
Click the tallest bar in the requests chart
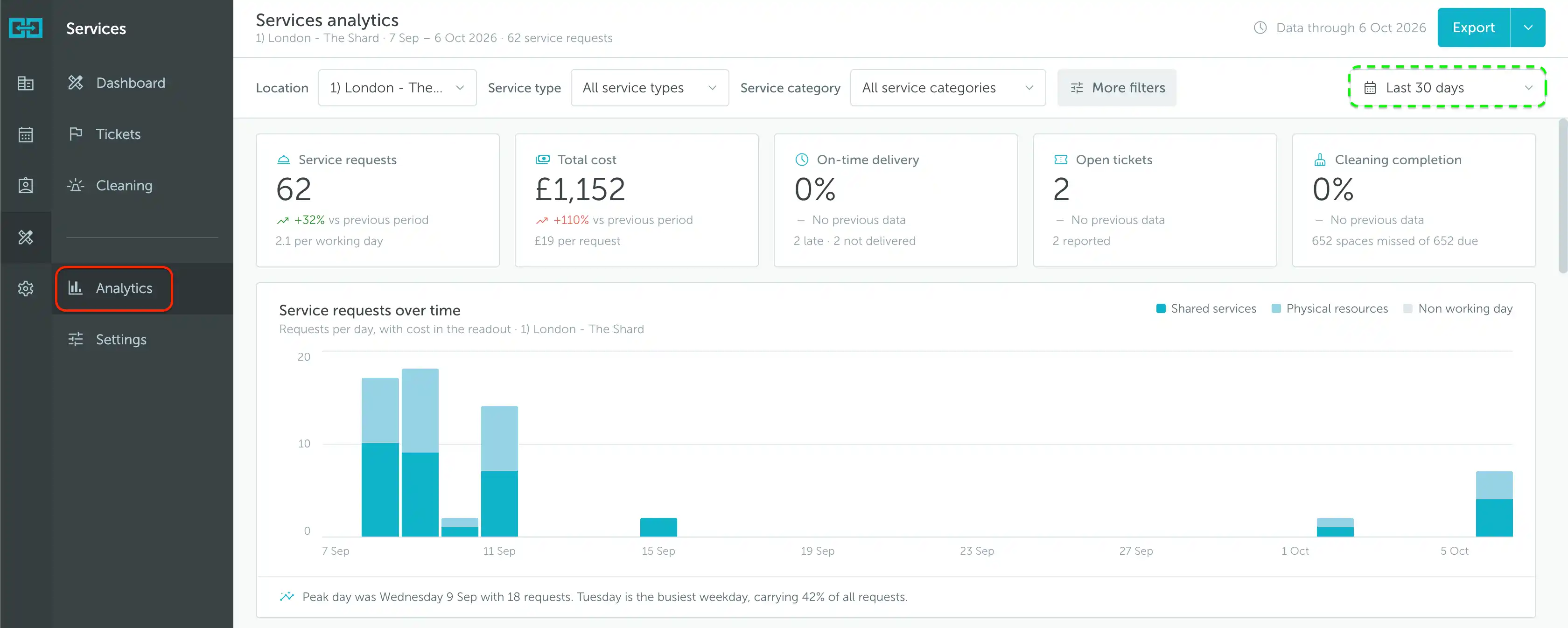click(x=420, y=452)
